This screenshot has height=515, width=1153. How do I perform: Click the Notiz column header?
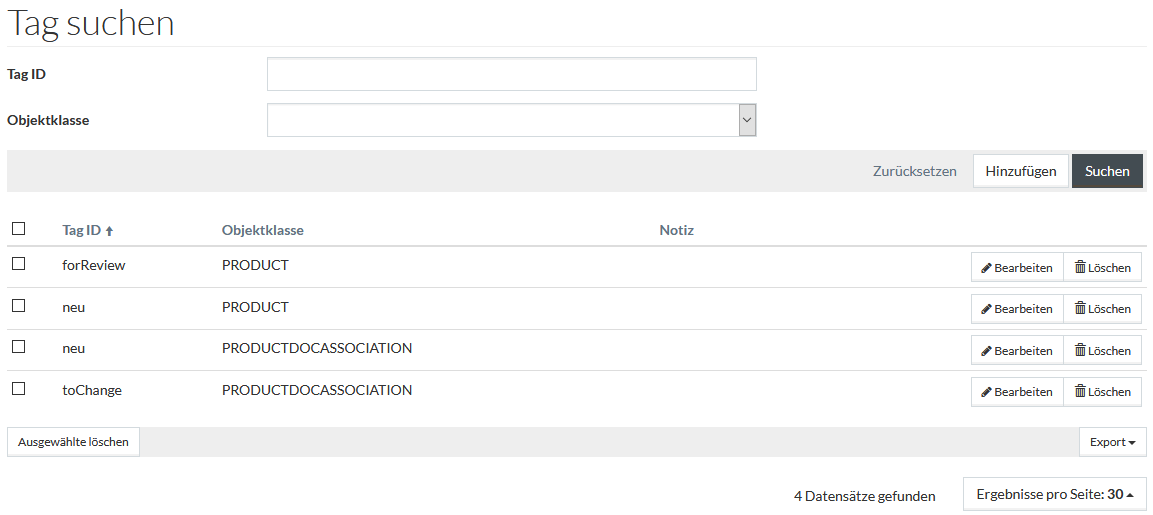pyautogui.click(x=677, y=230)
